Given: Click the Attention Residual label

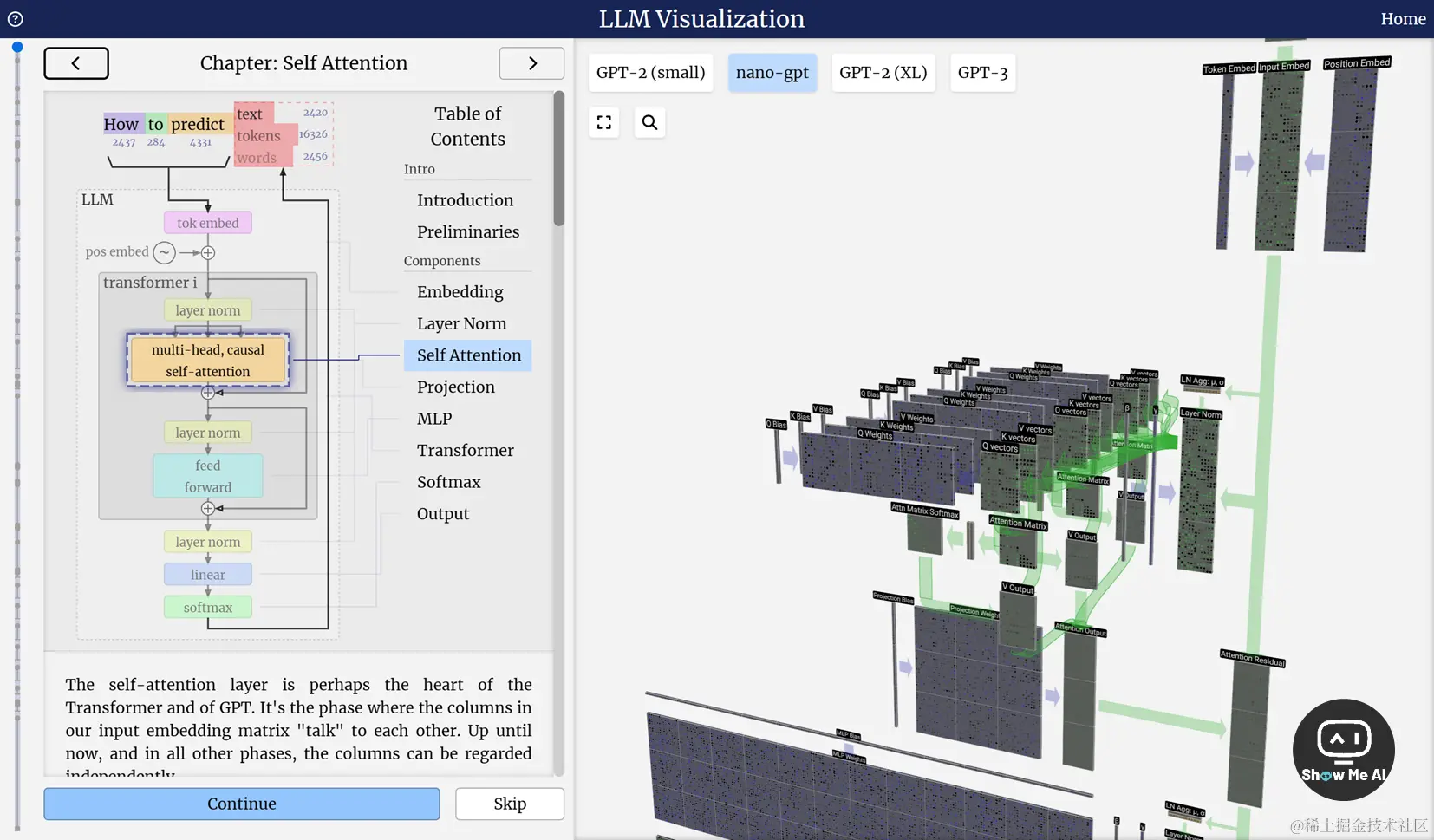Looking at the screenshot, I should [1252, 658].
